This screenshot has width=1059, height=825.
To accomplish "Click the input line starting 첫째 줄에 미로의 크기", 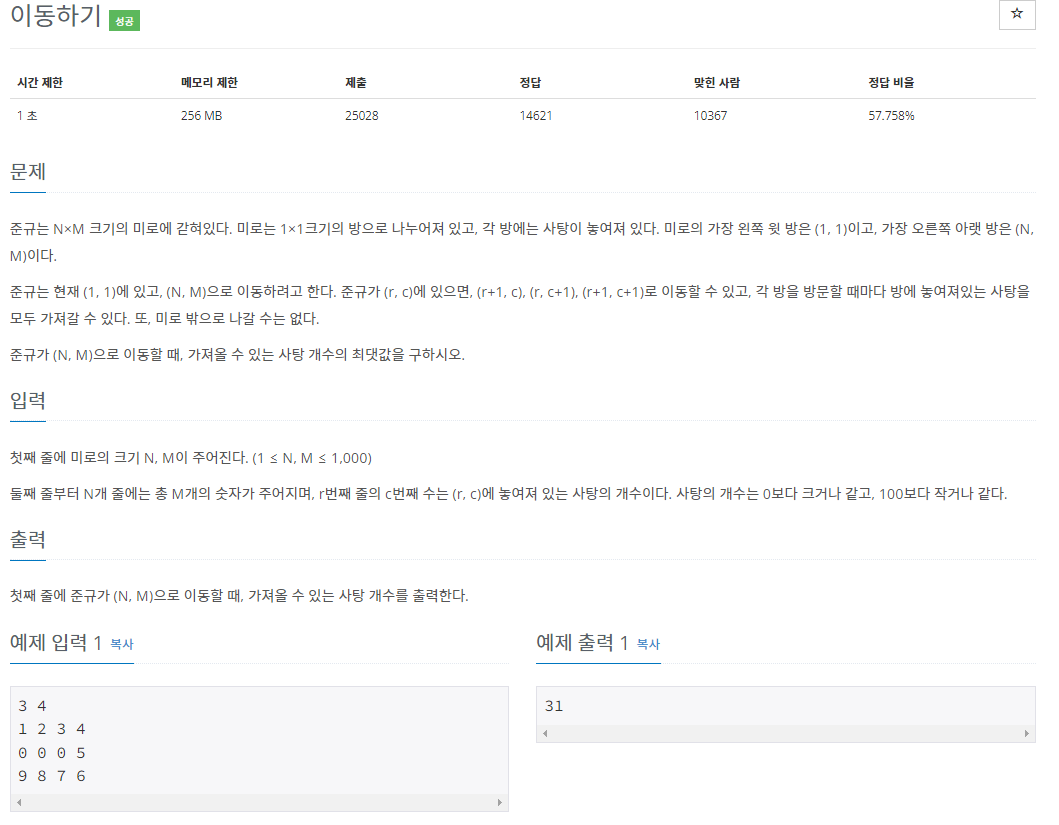I will (191, 458).
